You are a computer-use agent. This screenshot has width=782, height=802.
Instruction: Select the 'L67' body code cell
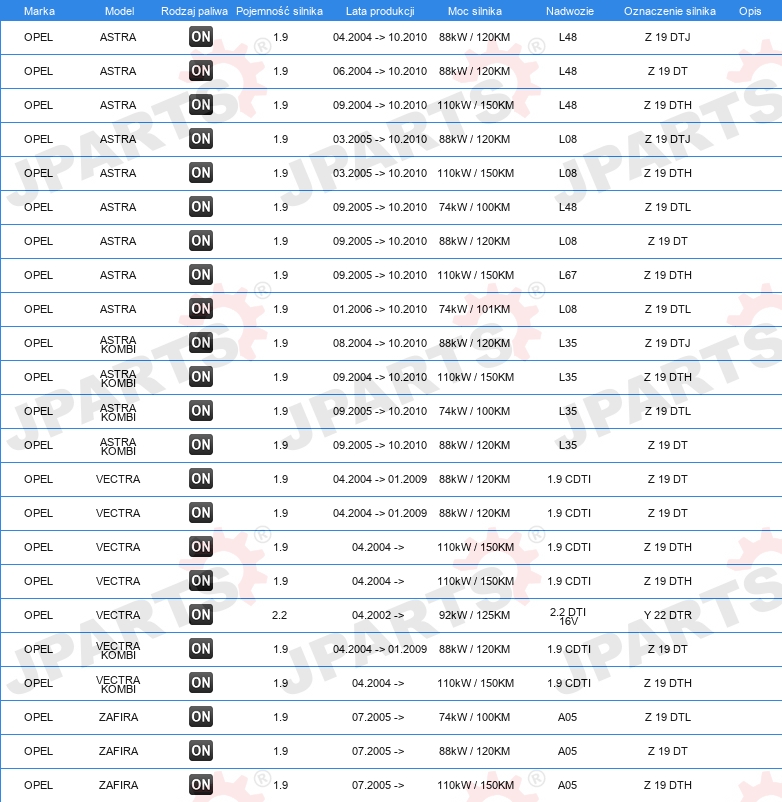coord(568,275)
